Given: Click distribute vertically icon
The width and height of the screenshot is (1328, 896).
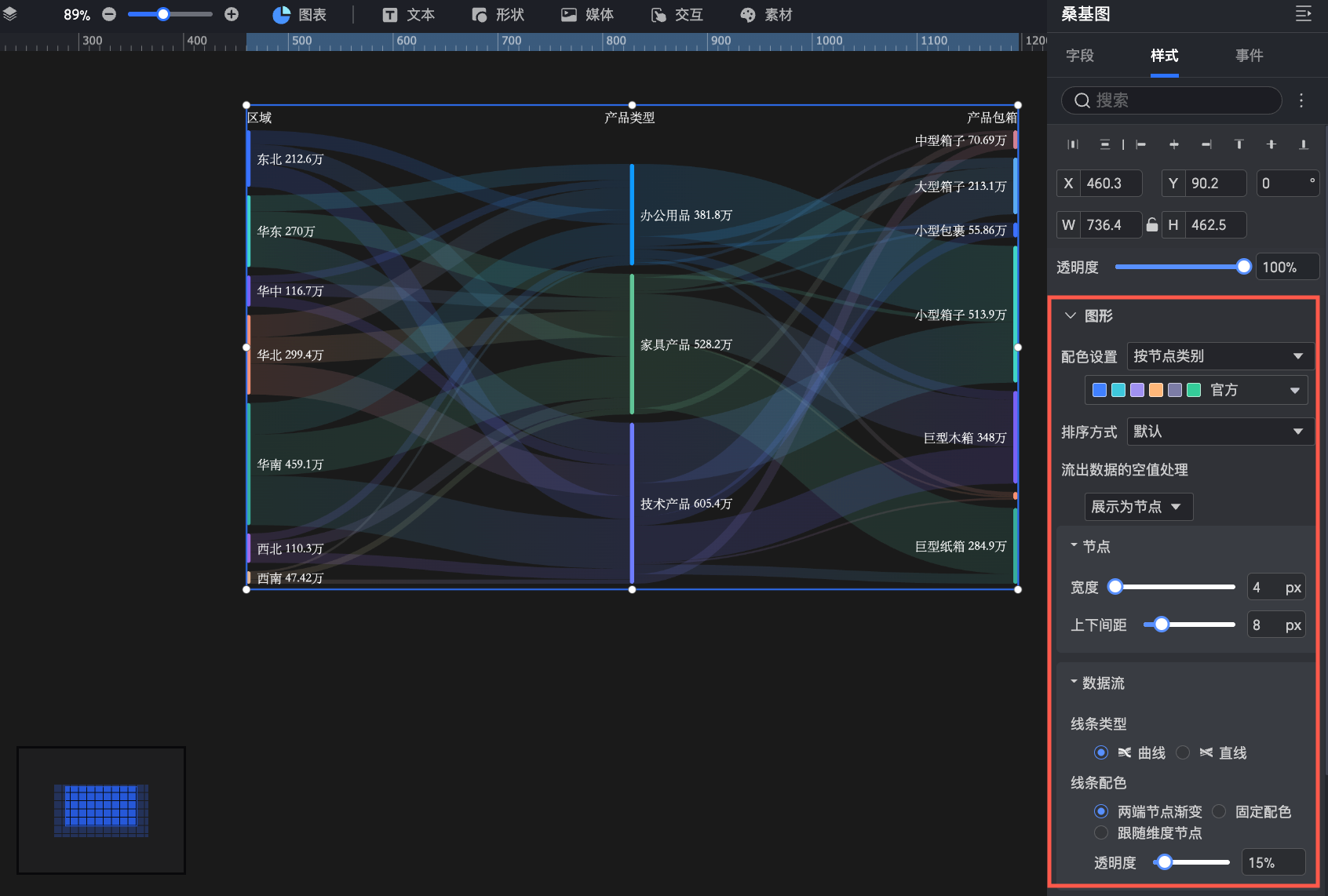Looking at the screenshot, I should pyautogui.click(x=1105, y=144).
